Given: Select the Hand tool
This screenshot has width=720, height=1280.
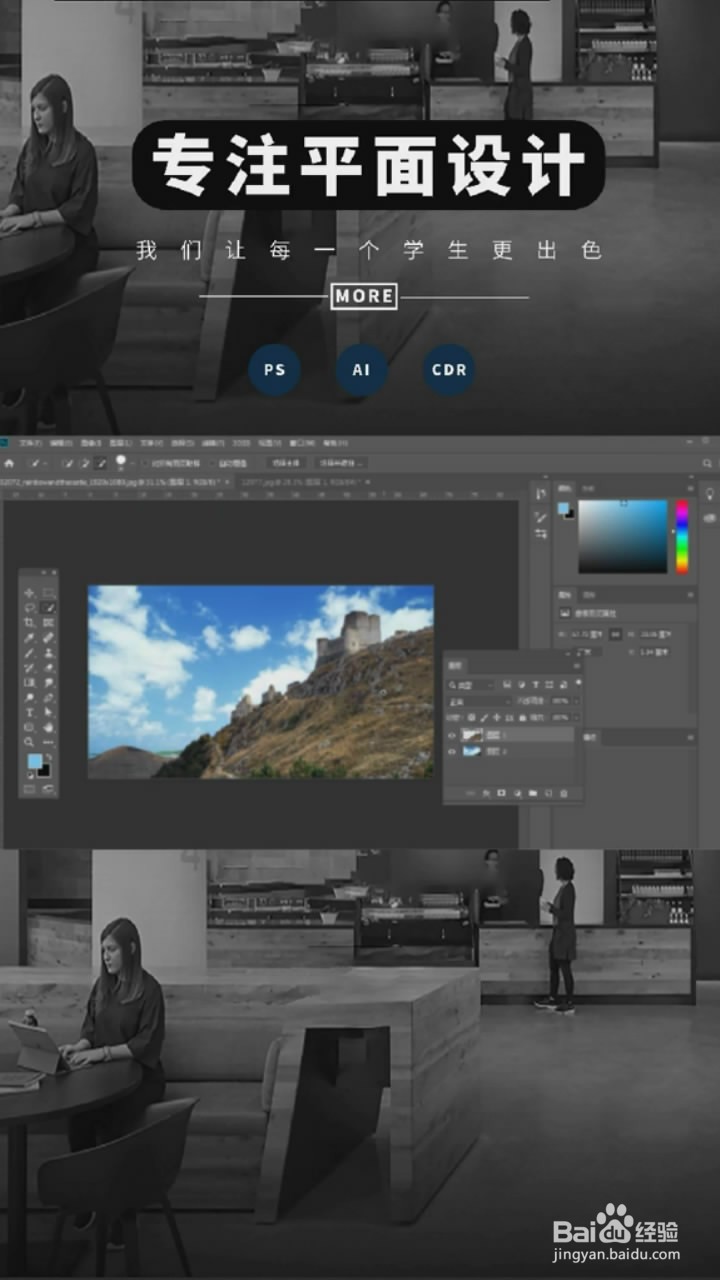Looking at the screenshot, I should (49, 727).
